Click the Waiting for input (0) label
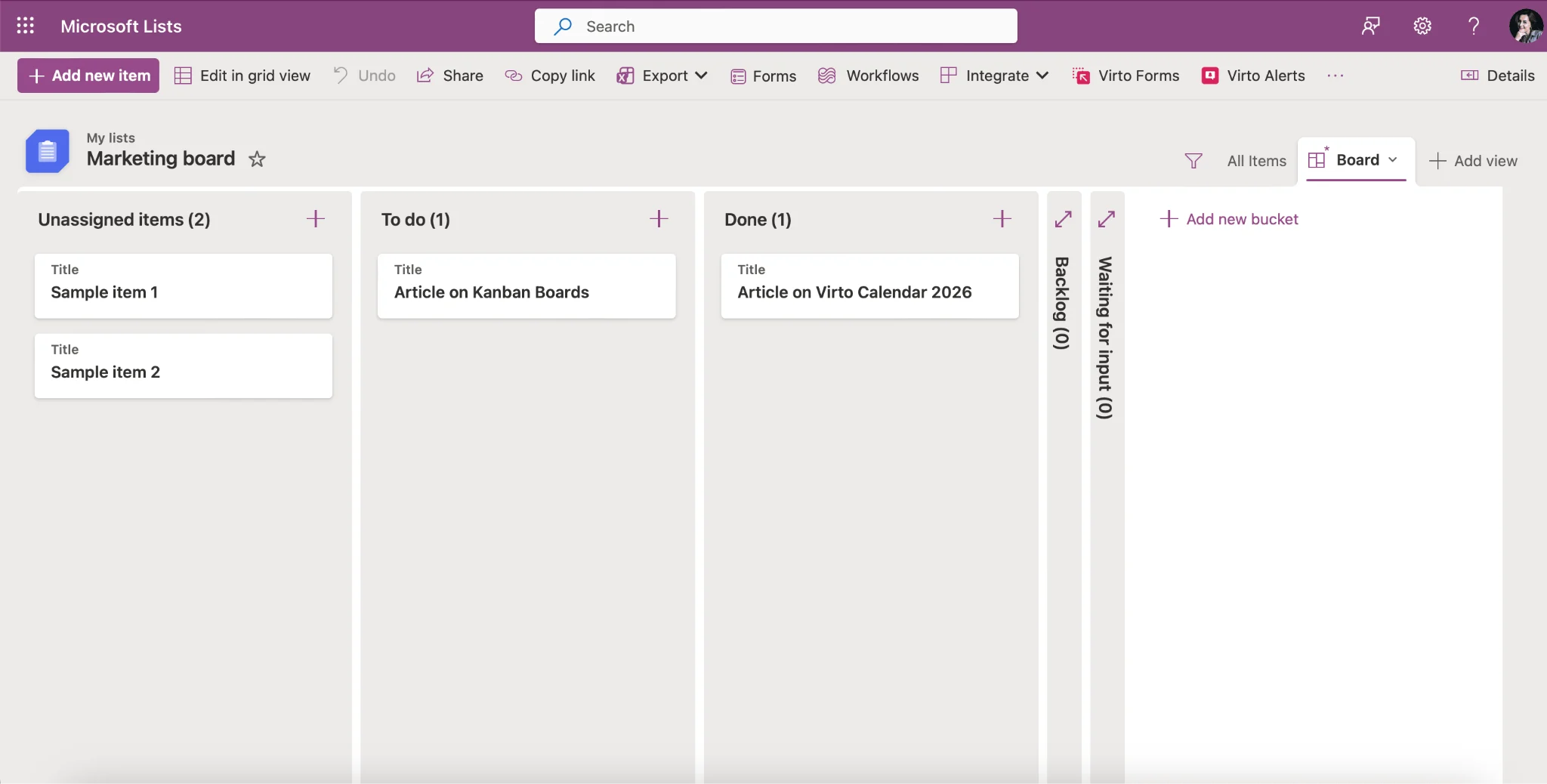The height and width of the screenshot is (784, 1547). (x=1104, y=338)
